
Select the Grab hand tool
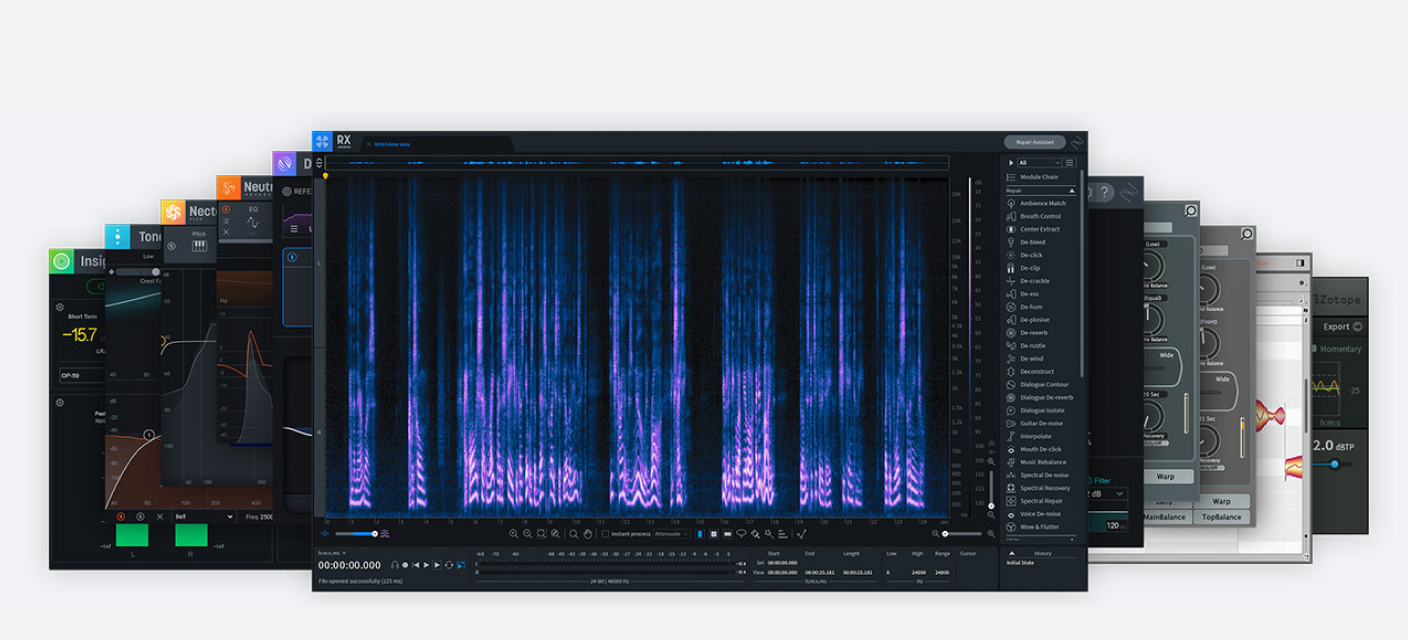click(x=588, y=534)
